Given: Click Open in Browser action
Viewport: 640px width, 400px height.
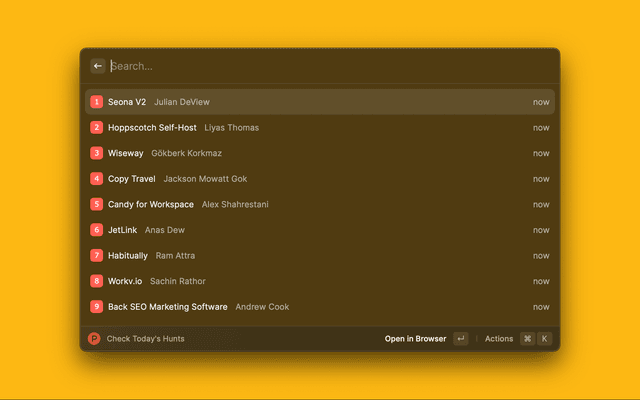Looking at the screenshot, I should click(x=416, y=339).
